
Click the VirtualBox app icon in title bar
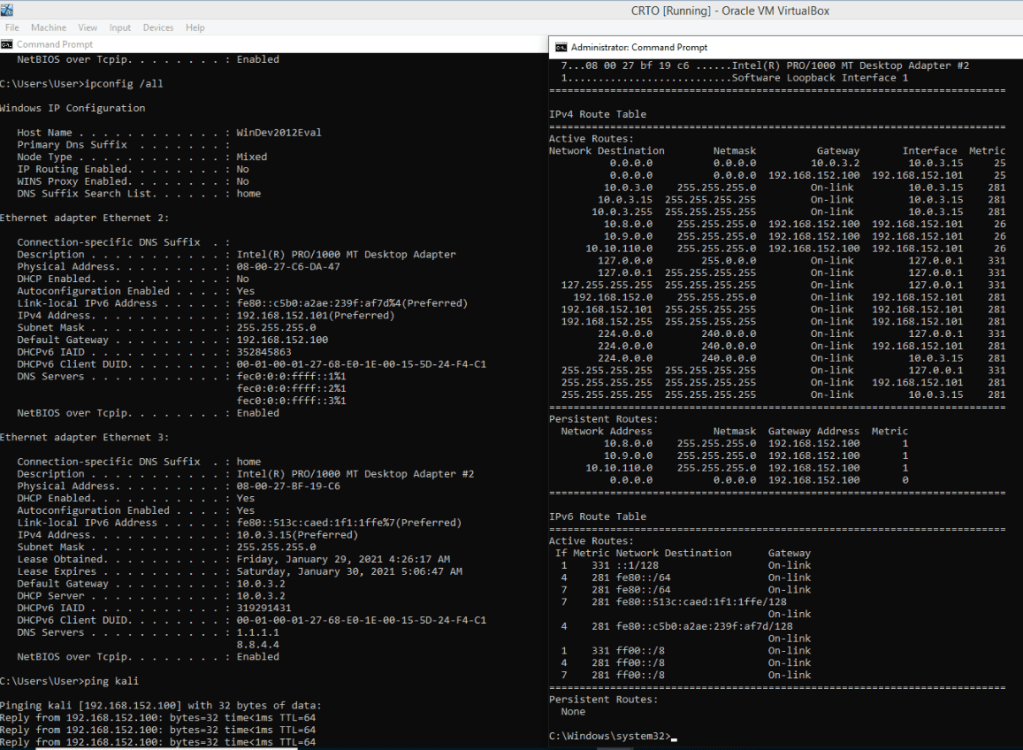click(9, 11)
